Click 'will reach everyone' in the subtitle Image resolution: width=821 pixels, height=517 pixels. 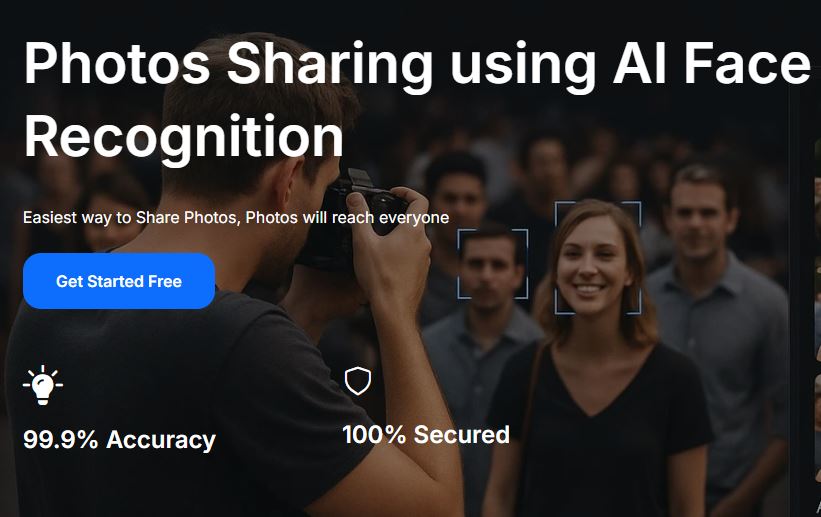(375, 217)
